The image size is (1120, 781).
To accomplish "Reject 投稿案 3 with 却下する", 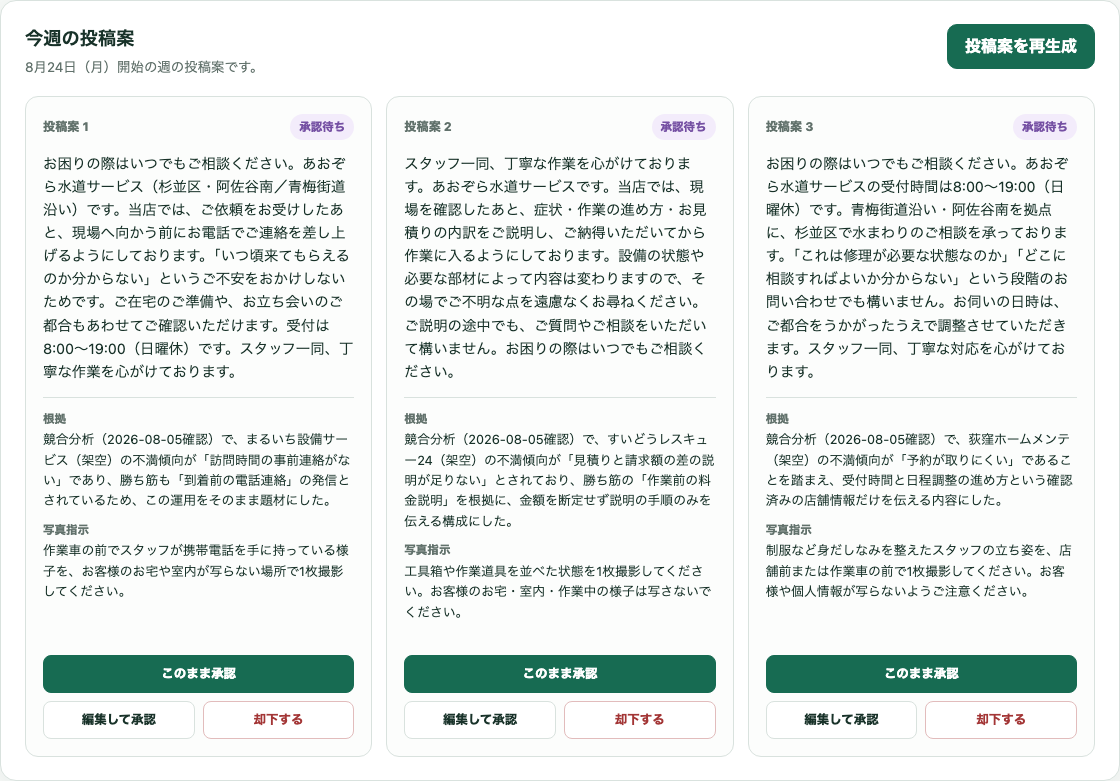I will [1001, 720].
